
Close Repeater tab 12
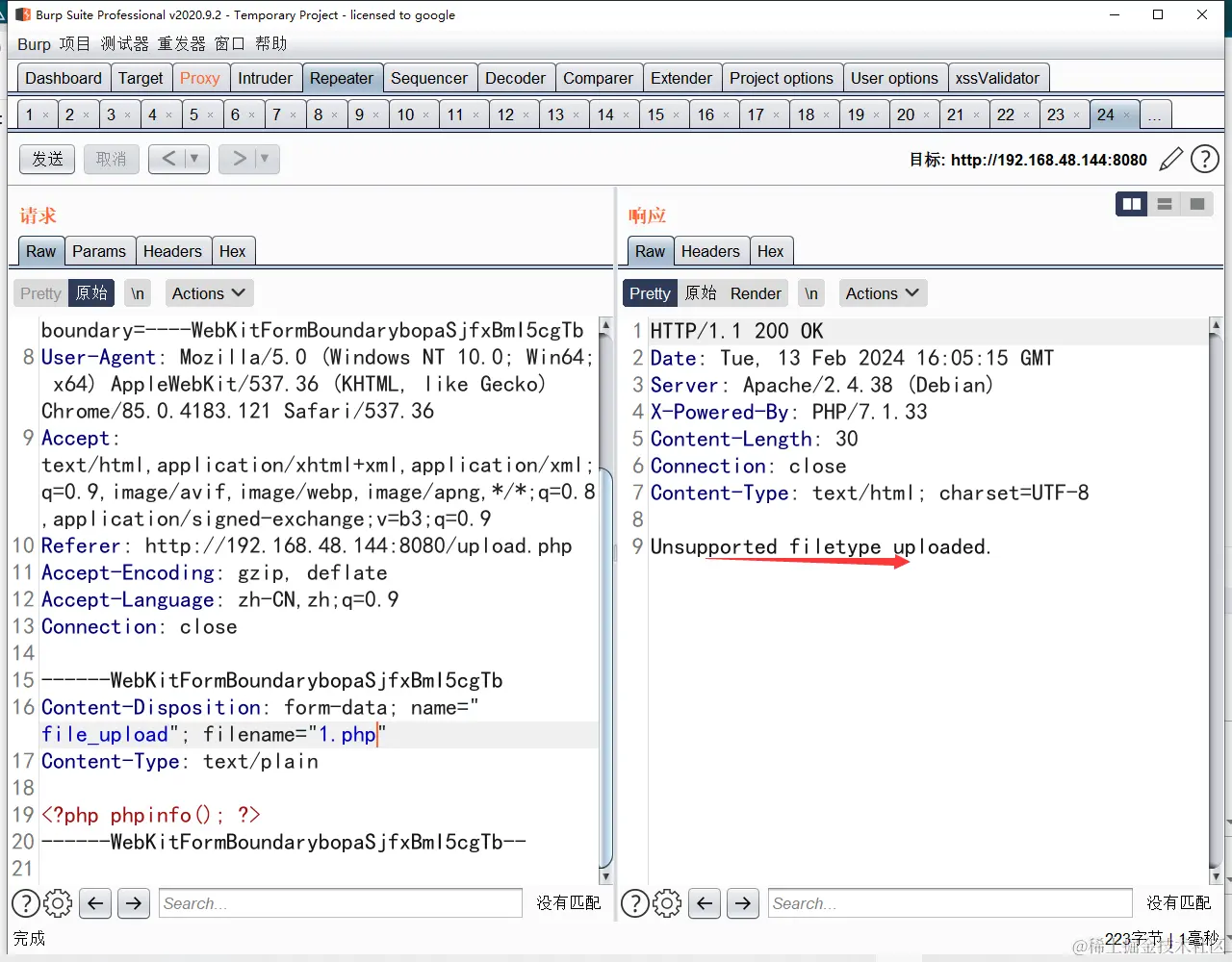pyautogui.click(x=526, y=115)
